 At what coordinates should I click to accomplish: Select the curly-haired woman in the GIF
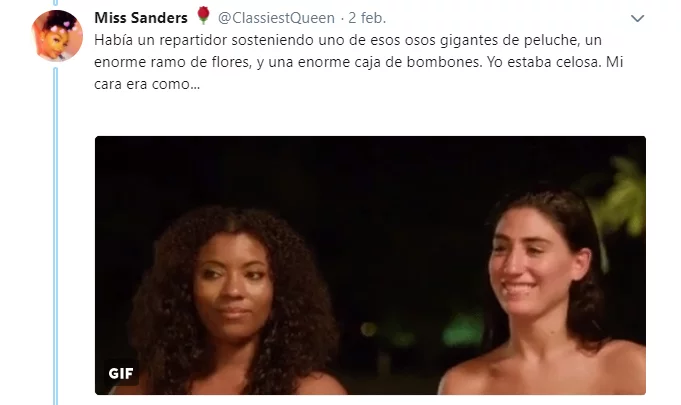pos(231,301)
